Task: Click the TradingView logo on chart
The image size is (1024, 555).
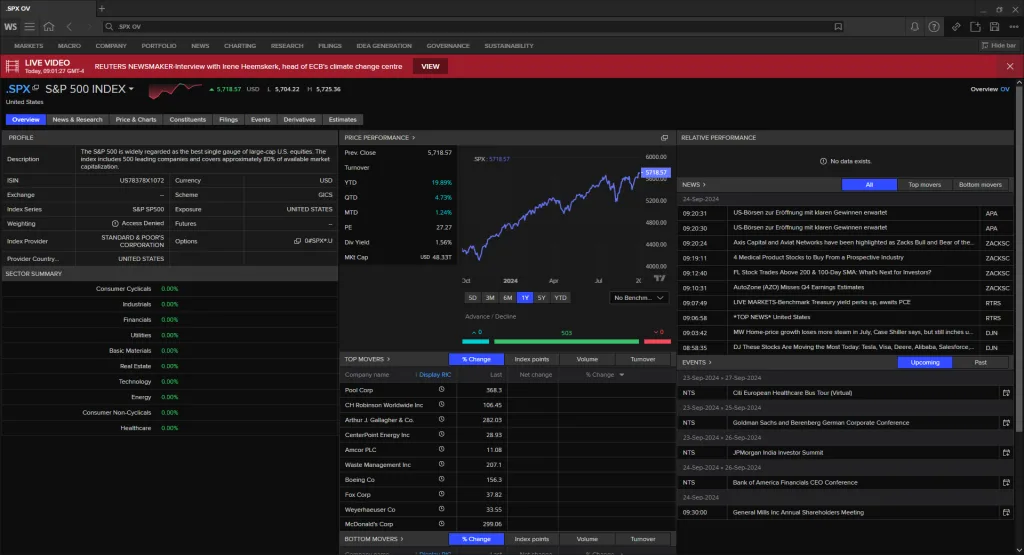Action: [660, 279]
